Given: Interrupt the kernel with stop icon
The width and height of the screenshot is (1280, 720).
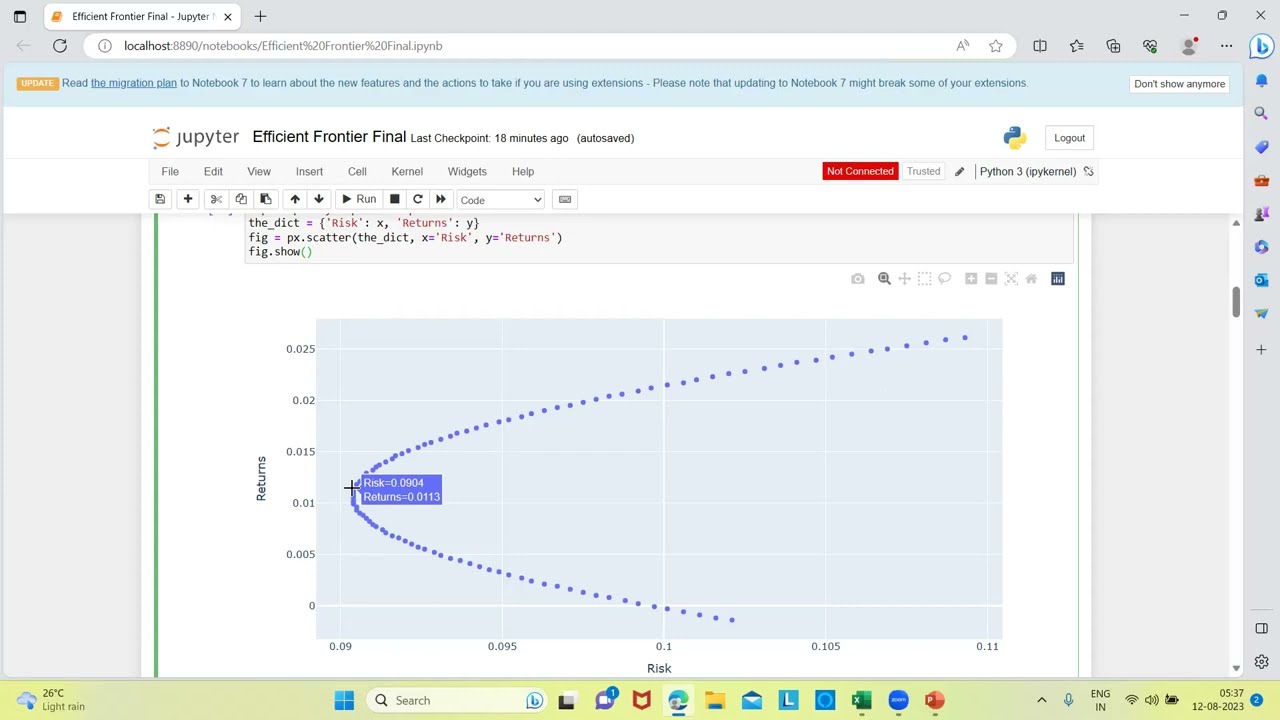Looking at the screenshot, I should tap(395, 199).
